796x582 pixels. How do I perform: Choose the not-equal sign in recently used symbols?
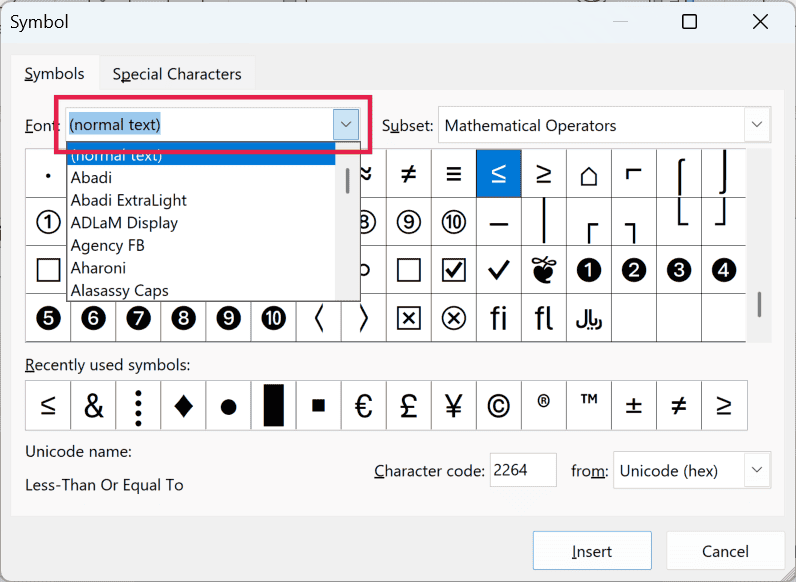point(679,405)
